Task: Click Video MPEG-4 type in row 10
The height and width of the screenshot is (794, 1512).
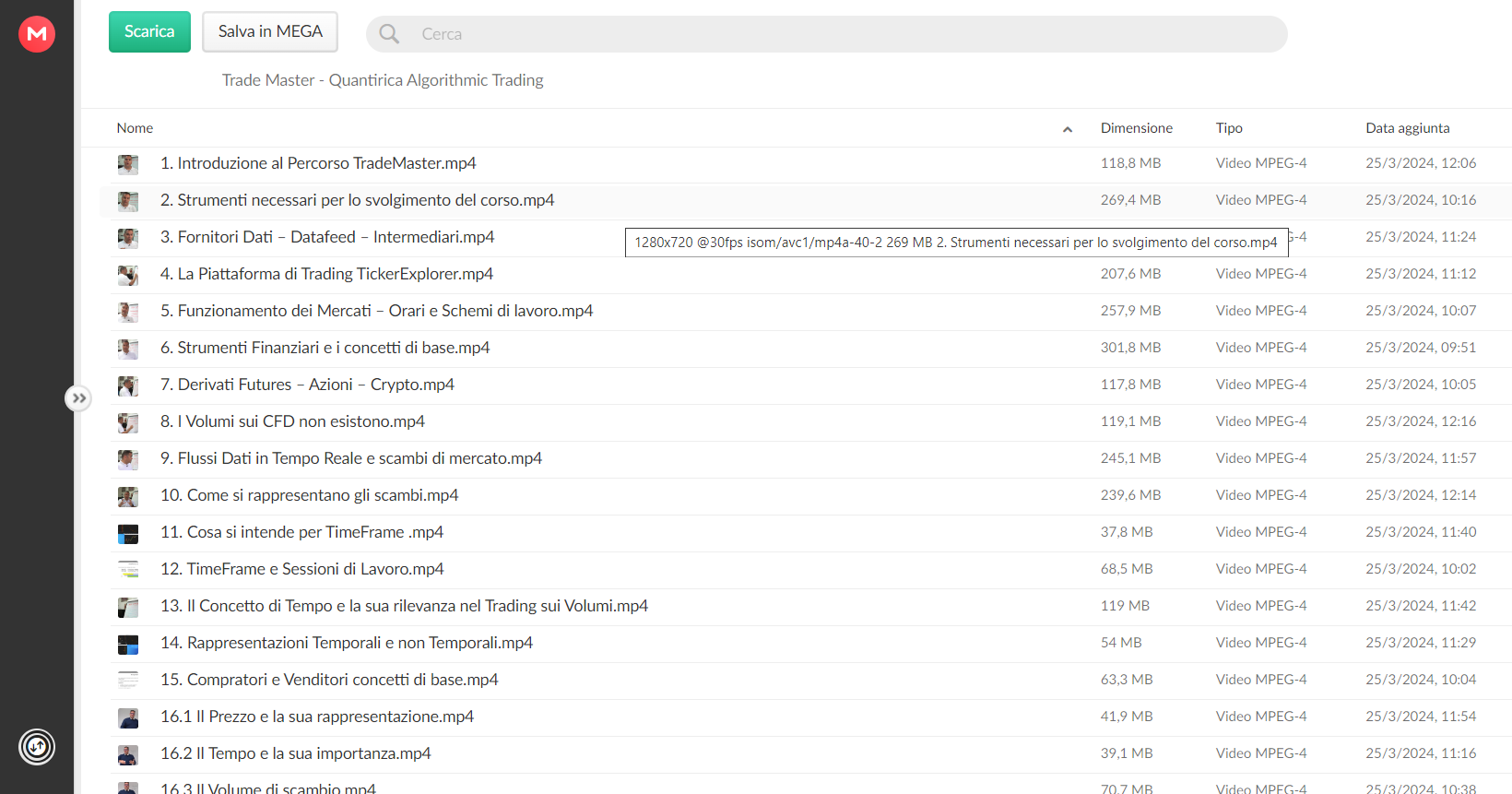Action: (x=1261, y=495)
